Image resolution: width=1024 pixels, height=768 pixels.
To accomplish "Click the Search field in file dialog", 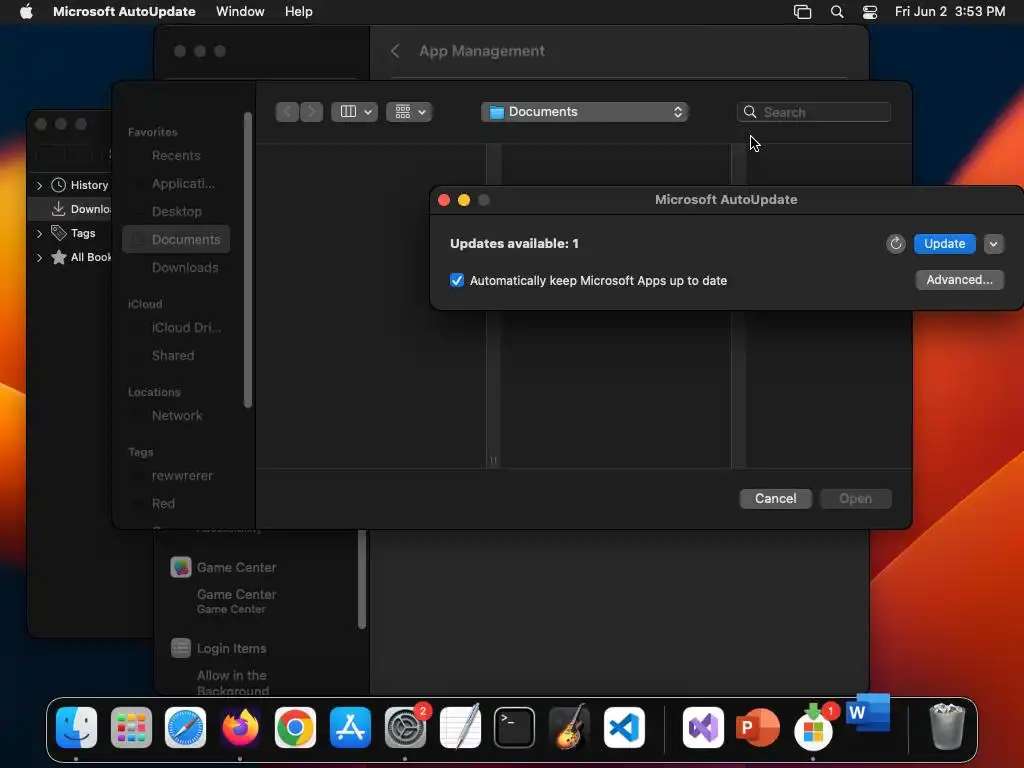I will (814, 112).
